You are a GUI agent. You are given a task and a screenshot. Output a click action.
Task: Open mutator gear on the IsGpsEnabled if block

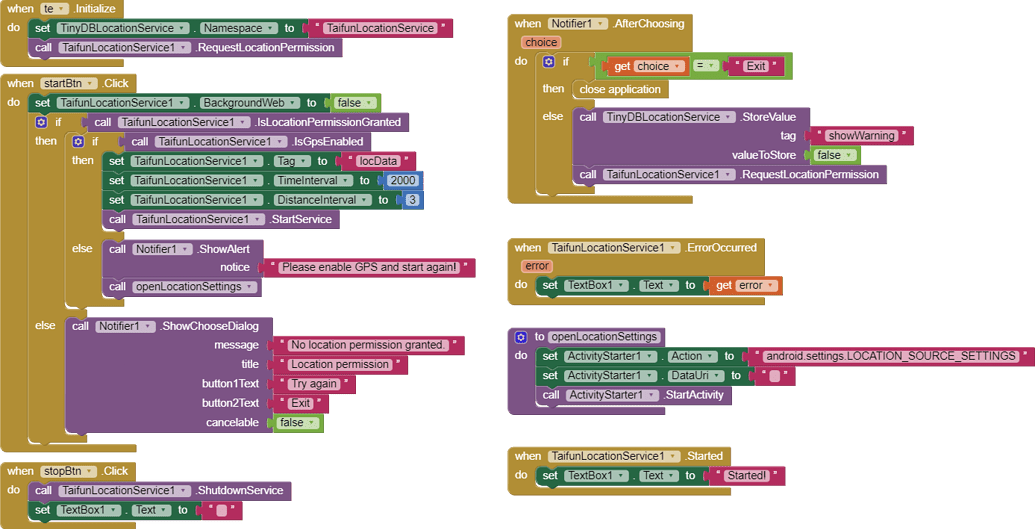tap(79, 141)
